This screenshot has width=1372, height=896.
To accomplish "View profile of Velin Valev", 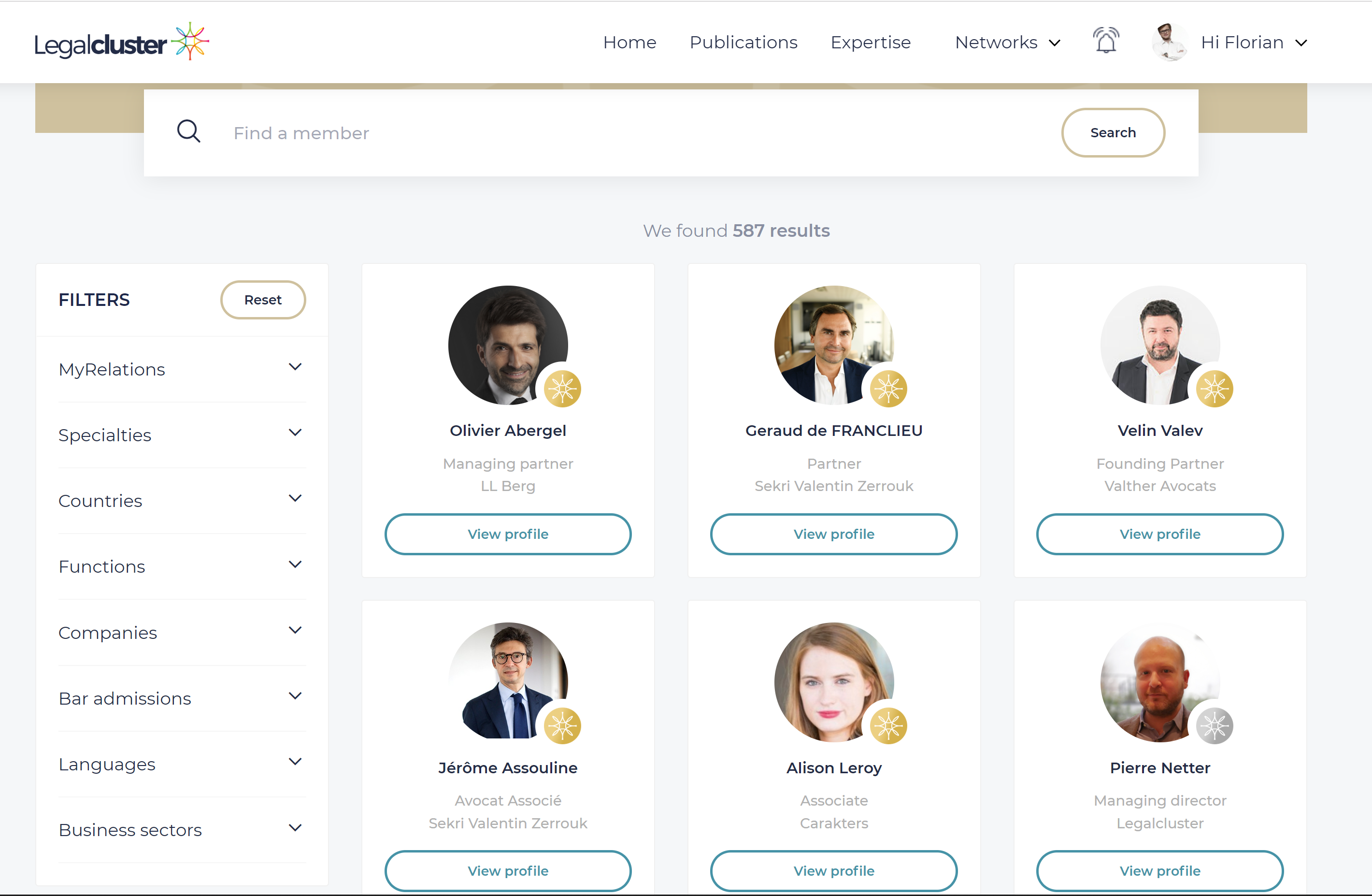I will [x=1160, y=534].
